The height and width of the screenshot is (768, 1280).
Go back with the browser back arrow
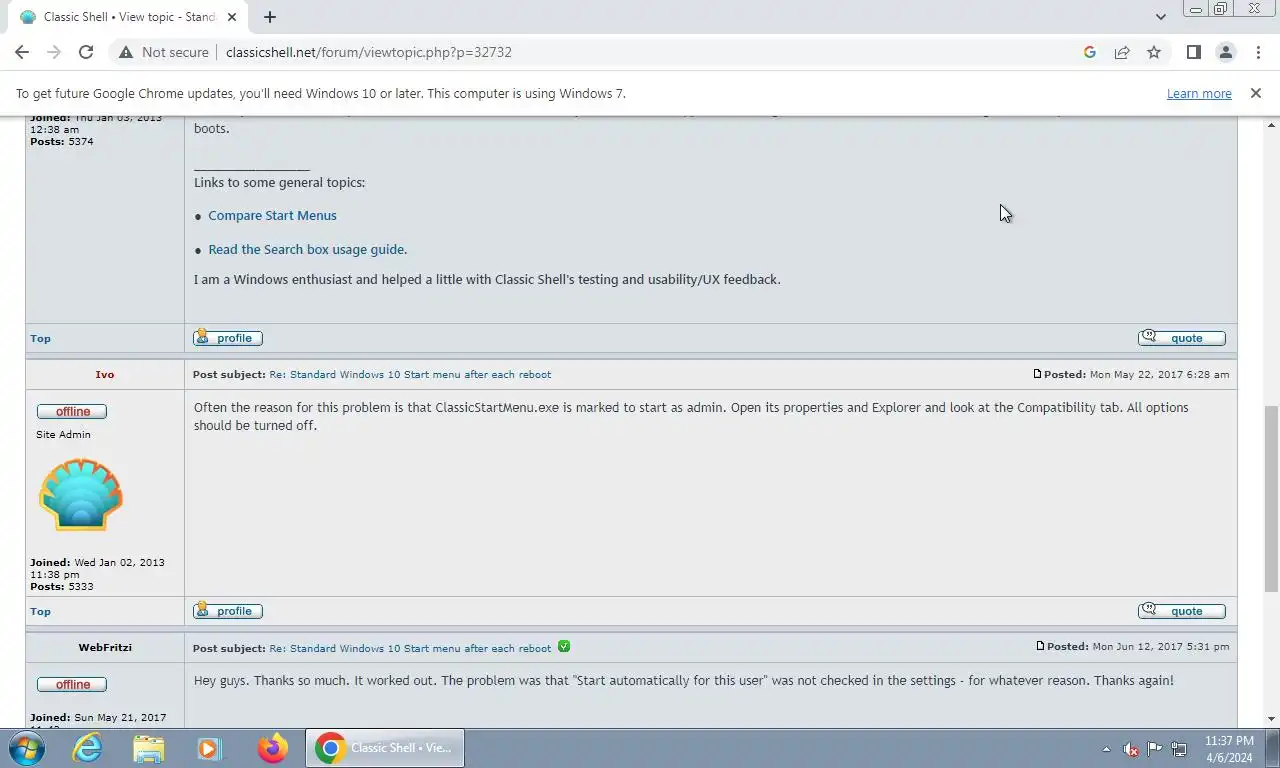(x=22, y=52)
